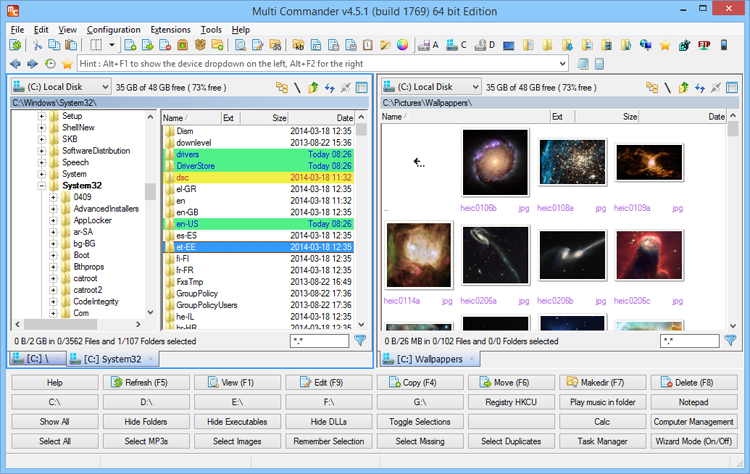Jump to drive D from the toolbar
Screen dimensions: 750x474
pyautogui.click(x=484, y=45)
